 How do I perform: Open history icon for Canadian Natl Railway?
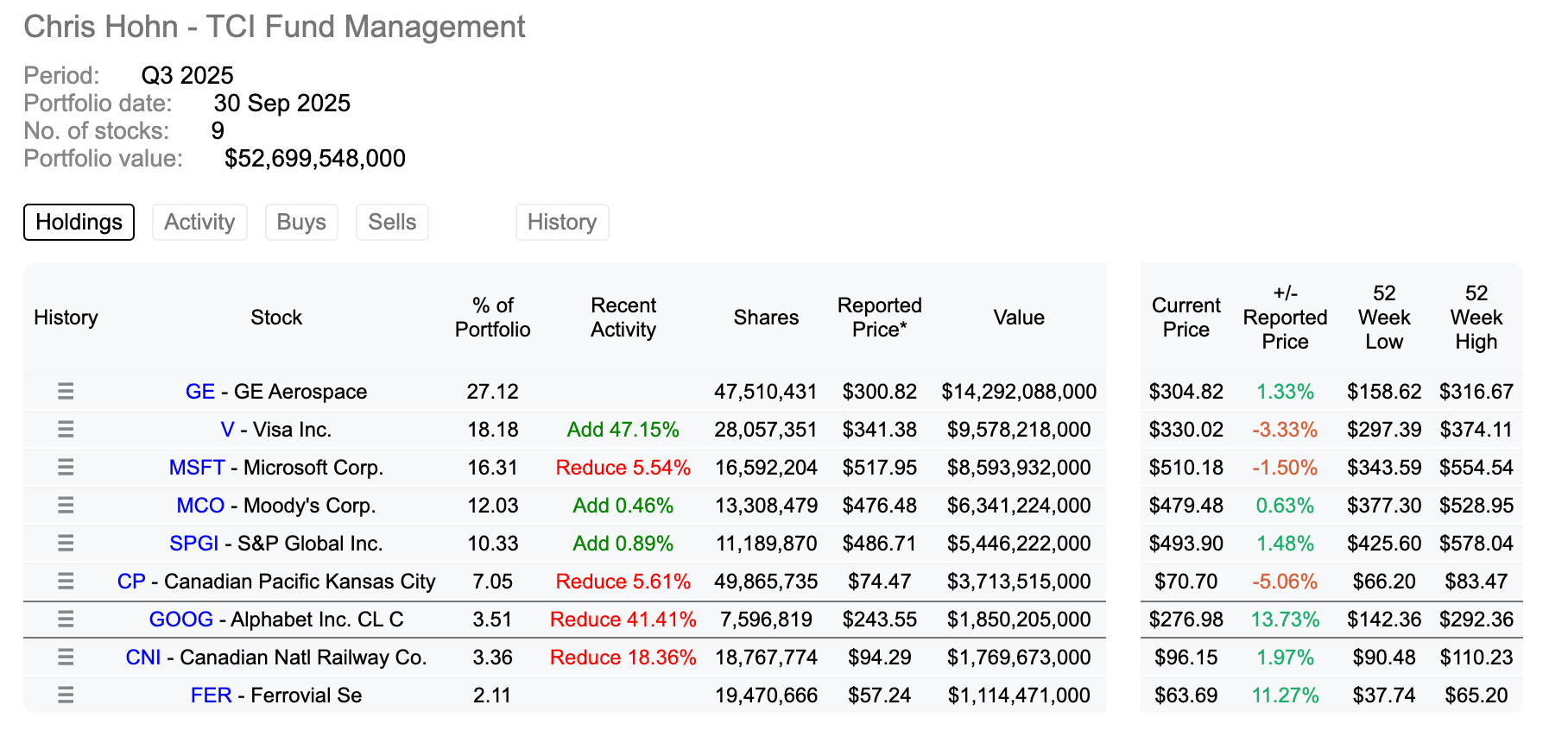[66, 658]
